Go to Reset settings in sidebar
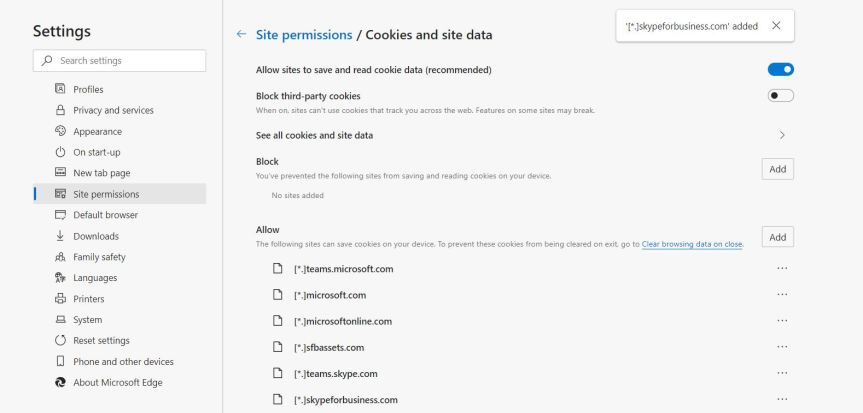The height and width of the screenshot is (413, 863). click(x=101, y=341)
